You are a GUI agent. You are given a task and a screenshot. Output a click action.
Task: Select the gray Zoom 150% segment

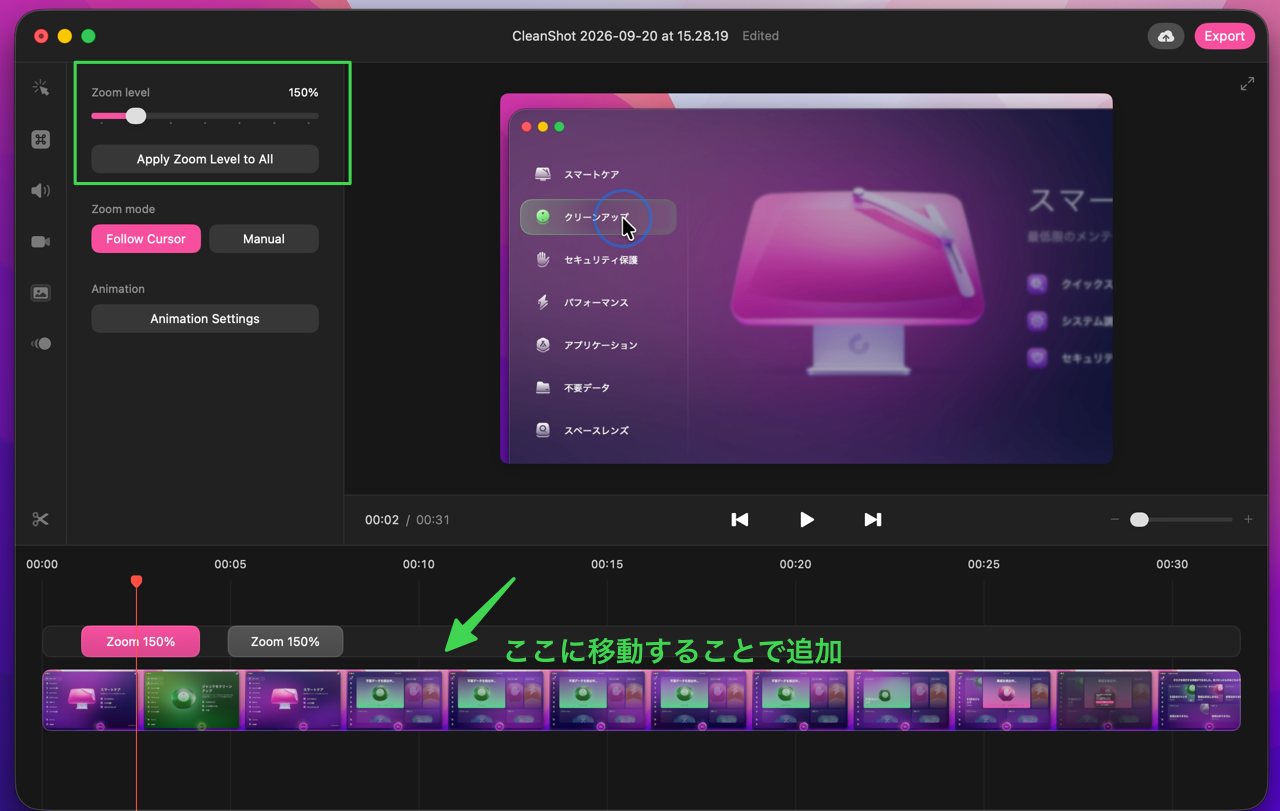pyautogui.click(x=285, y=641)
